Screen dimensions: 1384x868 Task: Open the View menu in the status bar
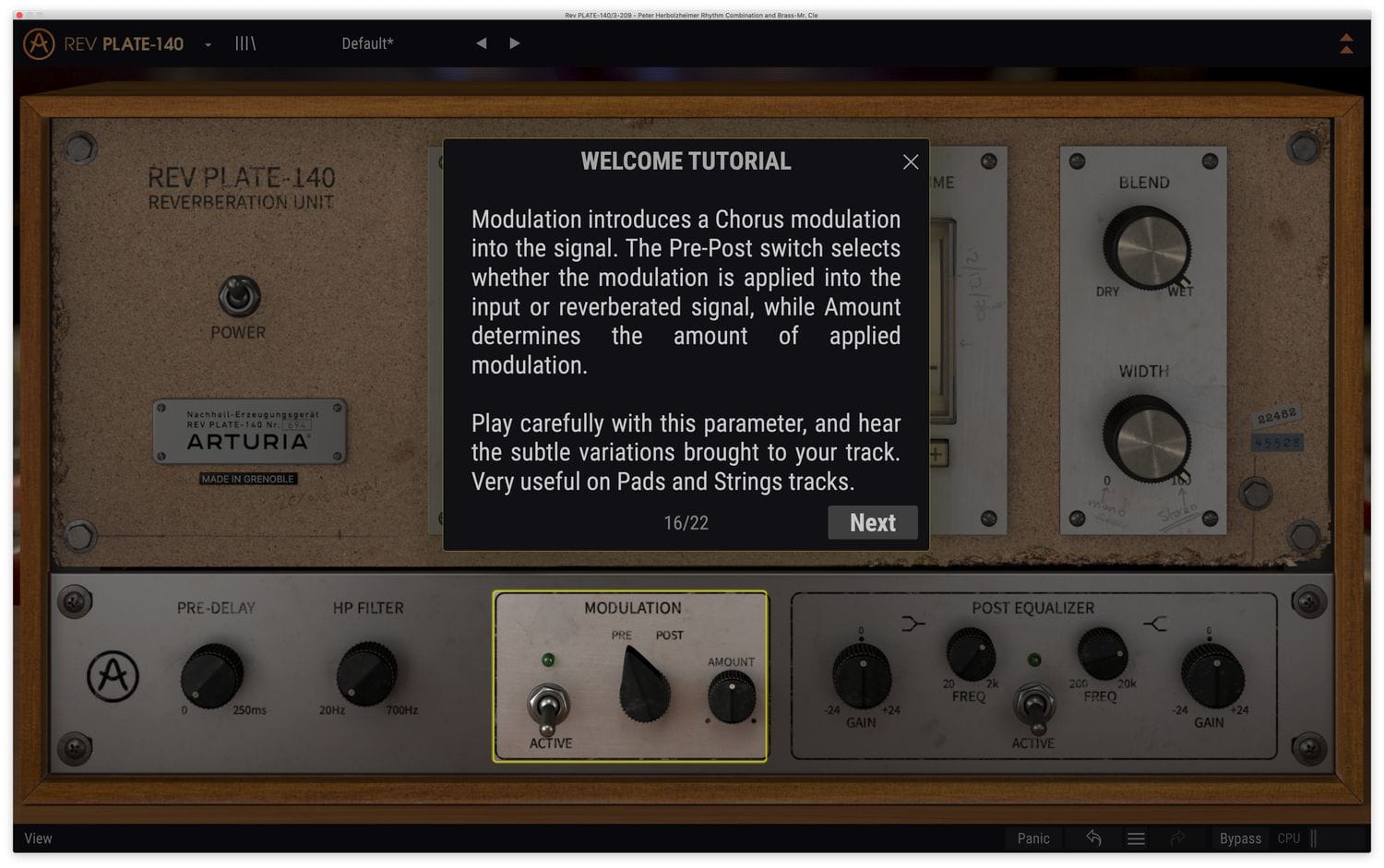[x=38, y=838]
